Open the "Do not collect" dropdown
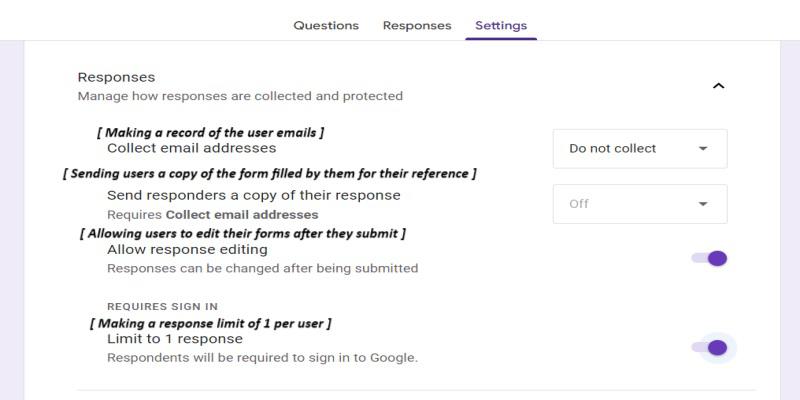Viewport: 800px width, 400px height. coord(639,148)
